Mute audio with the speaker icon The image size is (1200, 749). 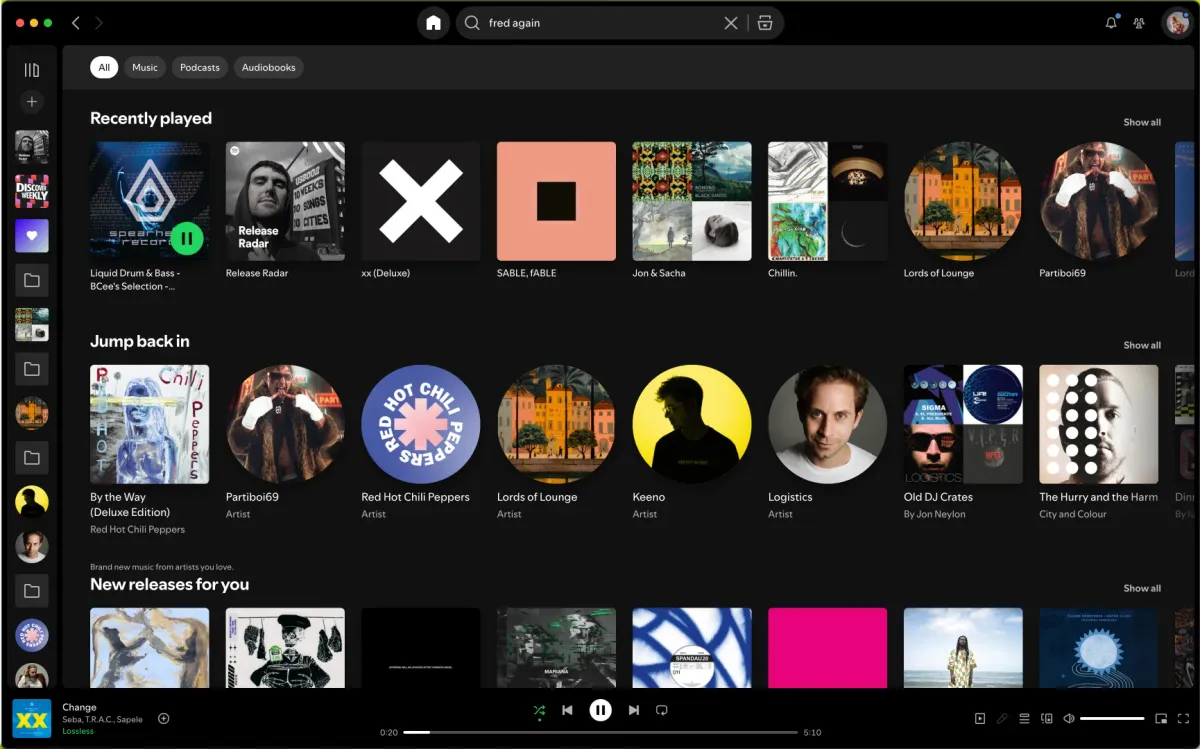coord(1070,718)
